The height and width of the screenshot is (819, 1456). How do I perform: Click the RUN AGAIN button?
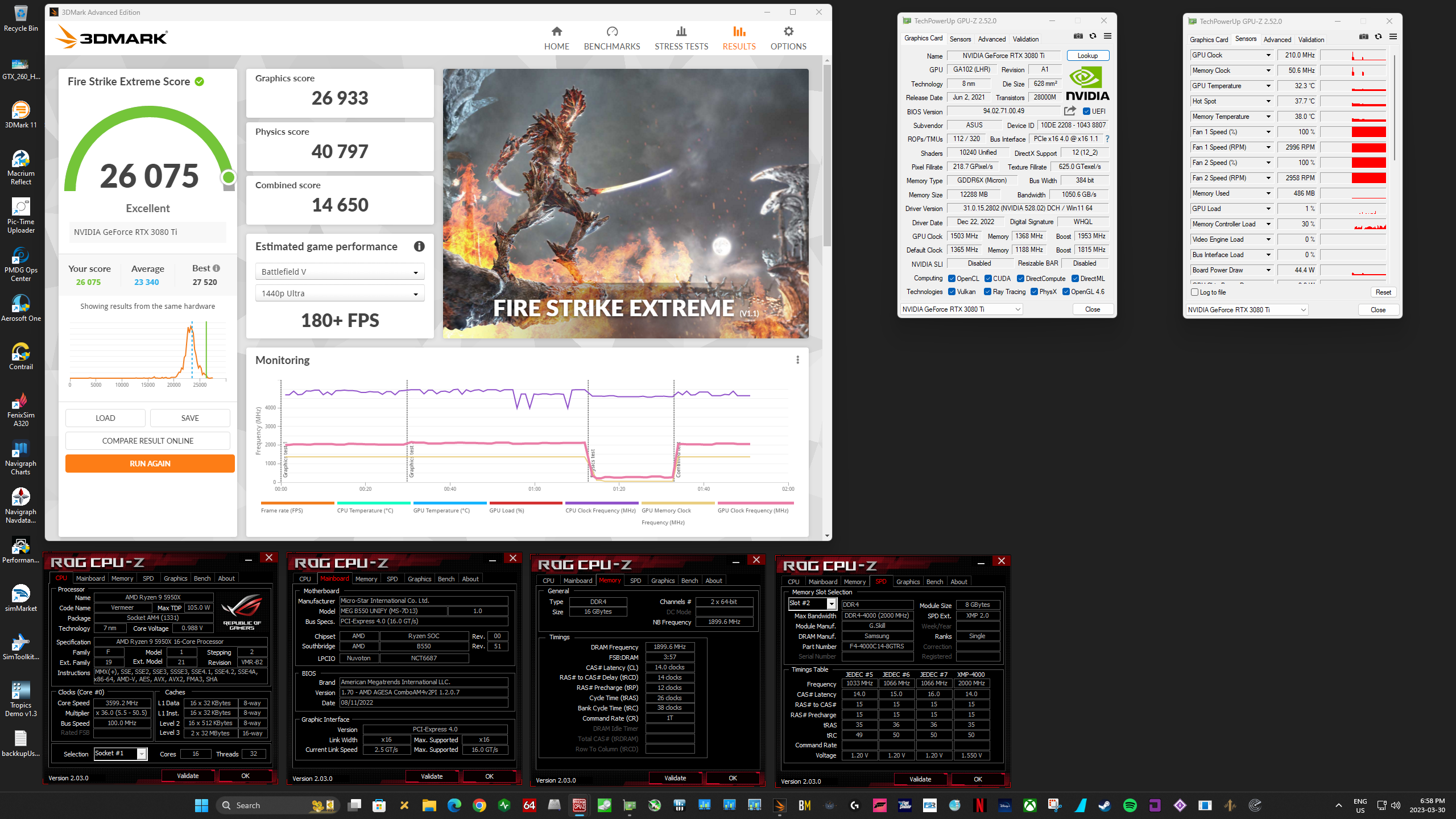tap(150, 464)
